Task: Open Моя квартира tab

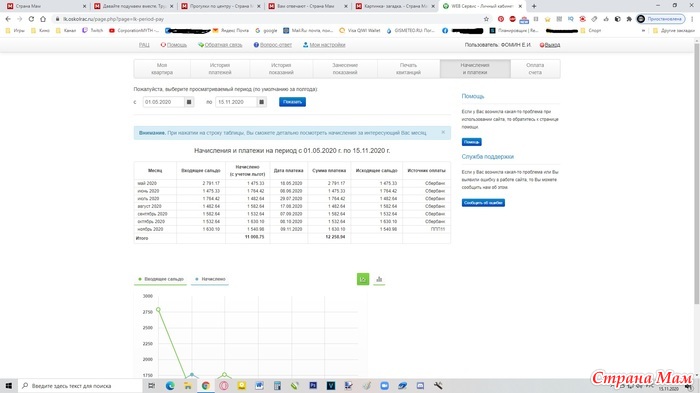Action: pos(162,69)
